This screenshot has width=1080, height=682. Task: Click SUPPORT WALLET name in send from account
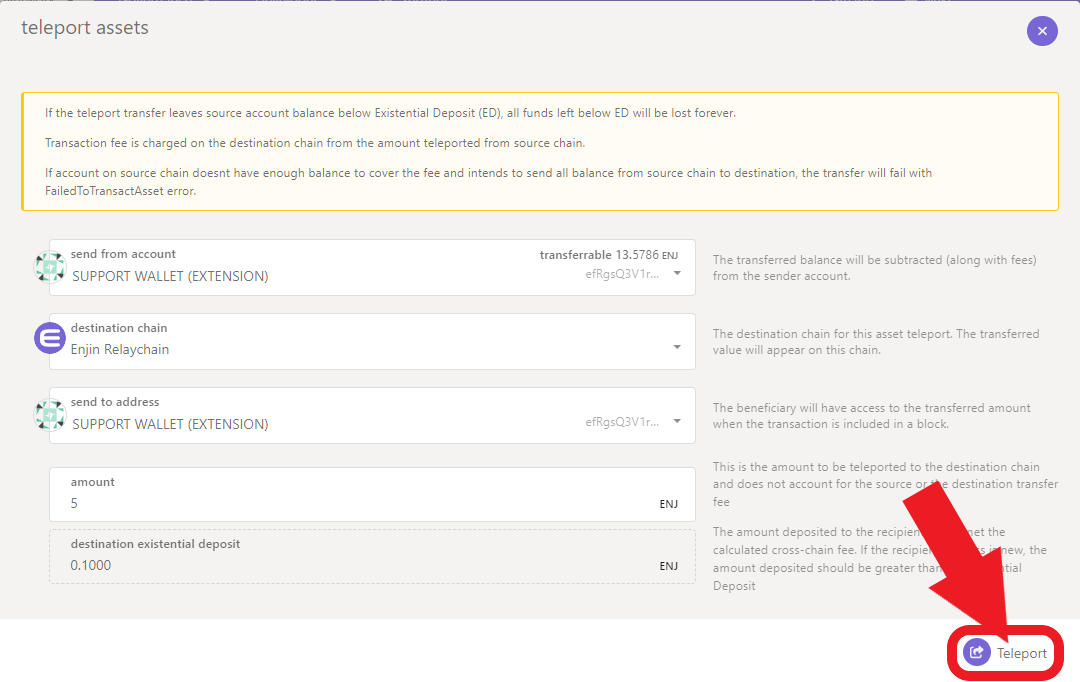point(170,276)
